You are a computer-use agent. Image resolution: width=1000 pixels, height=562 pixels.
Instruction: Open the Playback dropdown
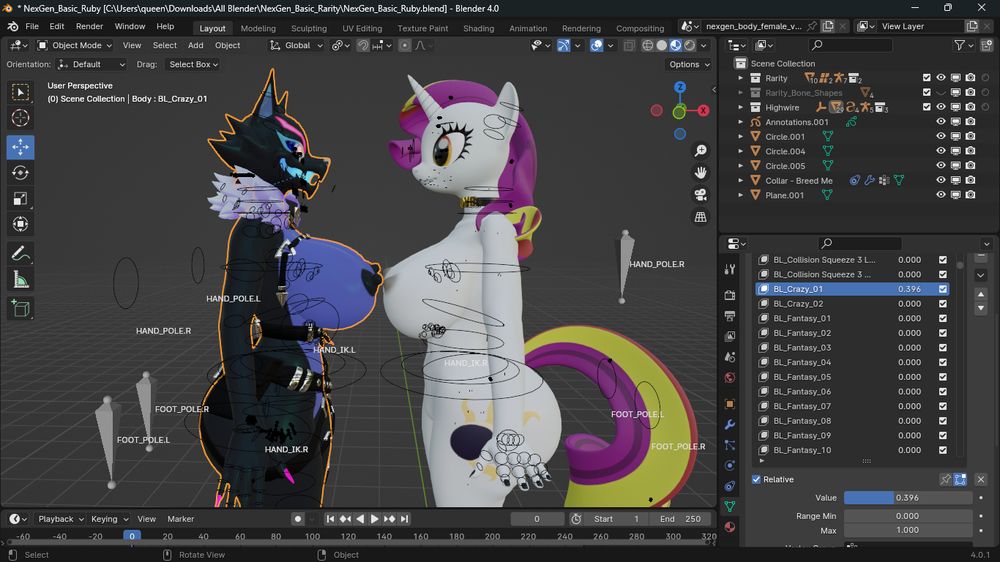click(61, 519)
